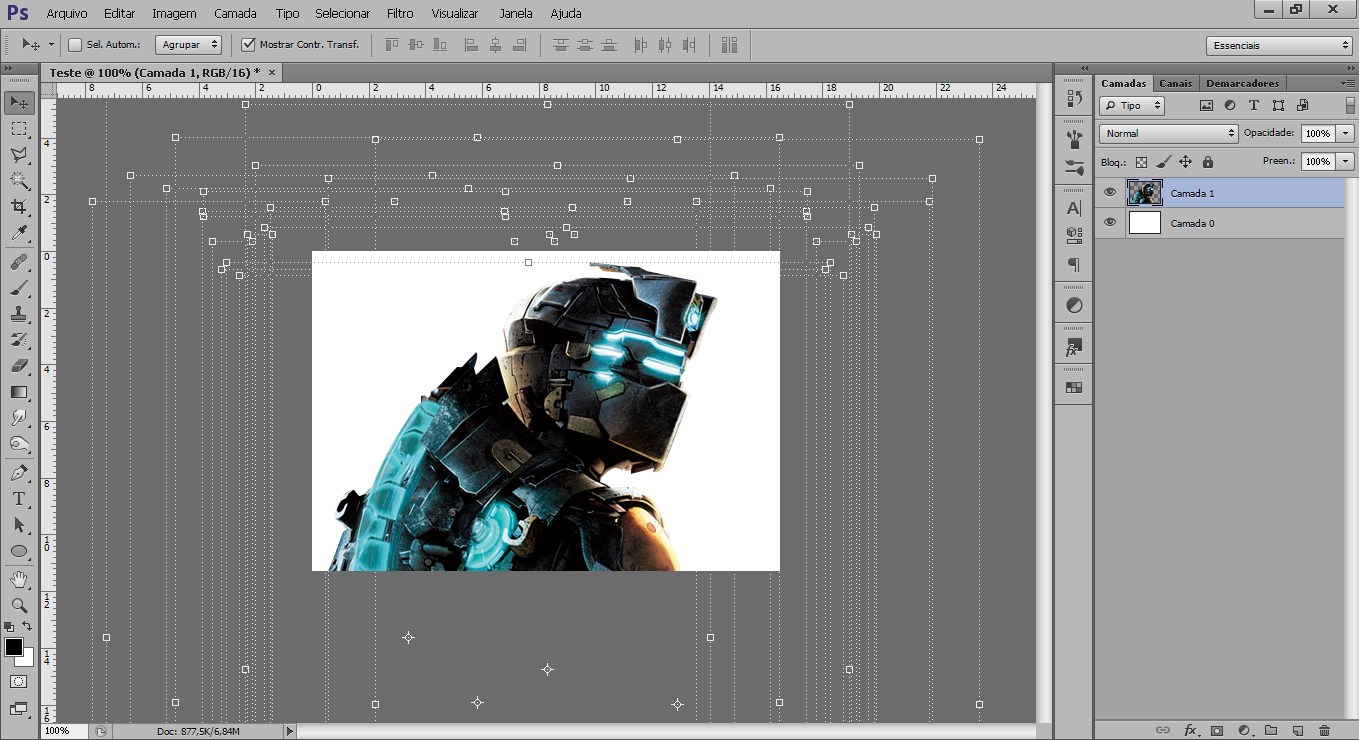Screen dimensions: 1359x740
Task: Toggle Mostrar Contr. Transf. checkbox
Action: pyautogui.click(x=248, y=45)
